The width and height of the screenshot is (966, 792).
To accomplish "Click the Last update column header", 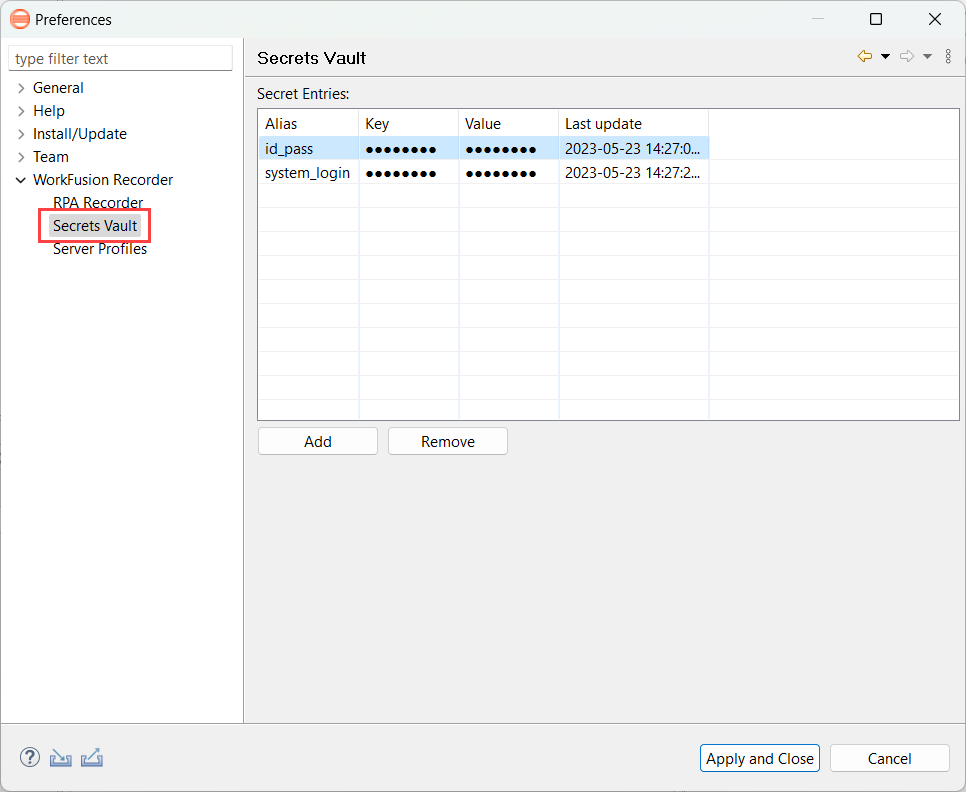I will click(634, 123).
